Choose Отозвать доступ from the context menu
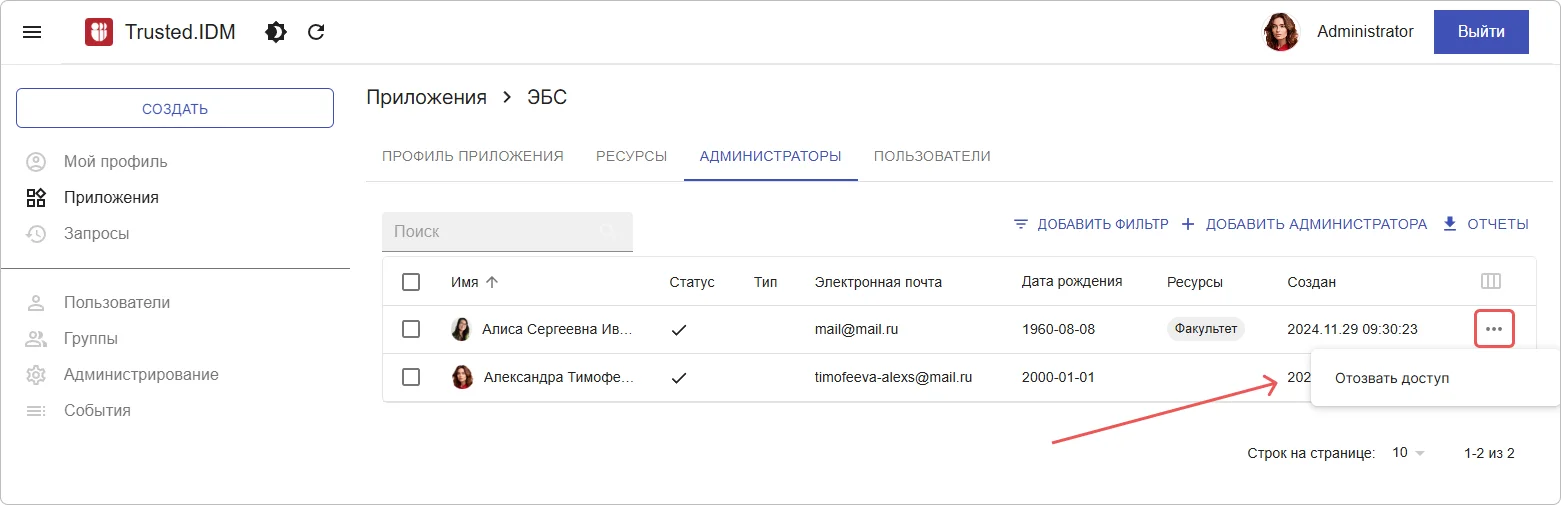The image size is (1561, 505). (x=1391, y=378)
